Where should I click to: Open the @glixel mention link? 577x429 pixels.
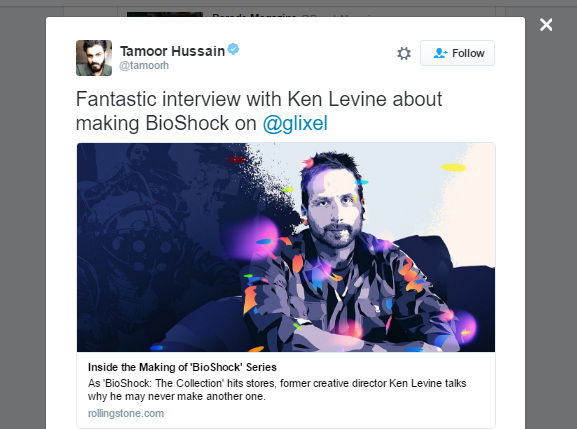click(295, 123)
